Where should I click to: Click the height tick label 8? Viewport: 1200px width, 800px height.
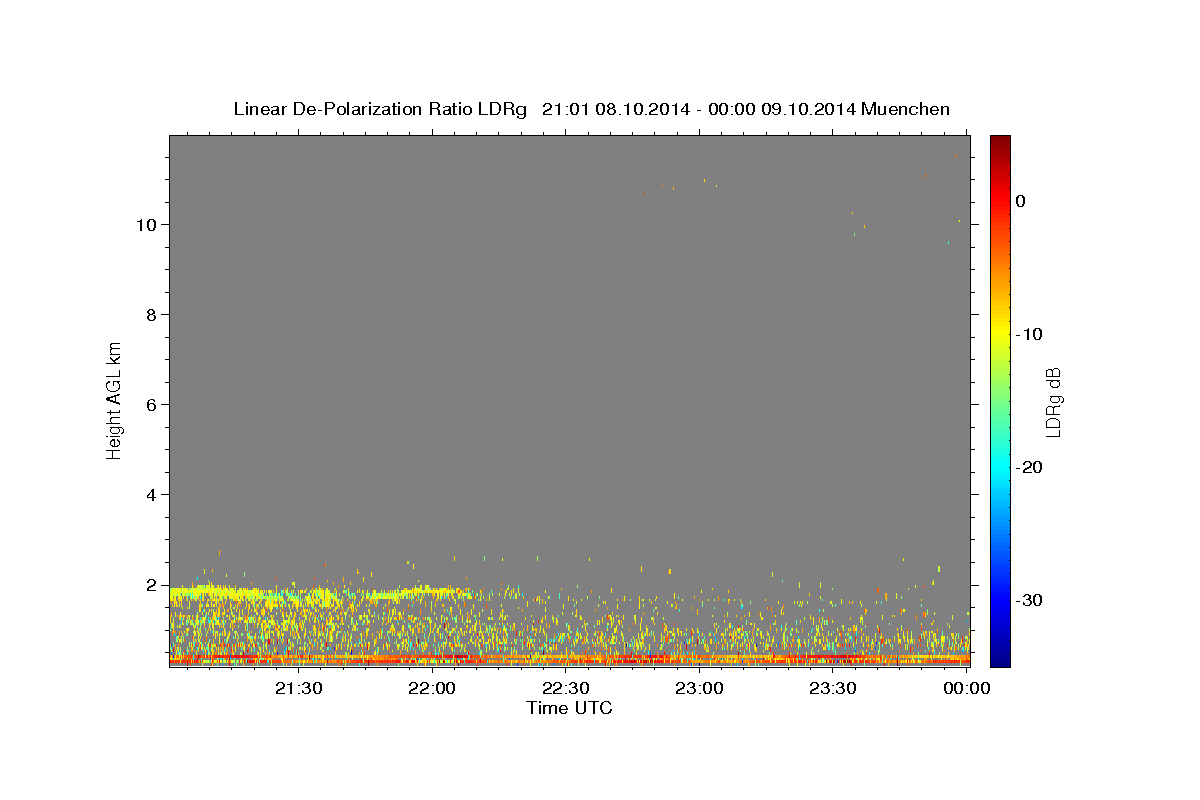152,315
